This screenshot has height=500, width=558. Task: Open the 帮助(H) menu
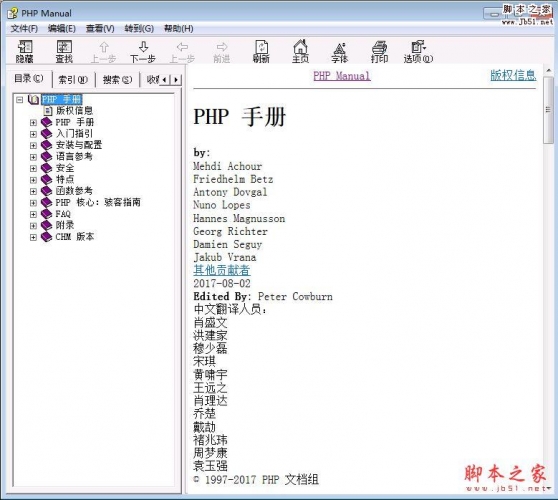pyautogui.click(x=178, y=28)
